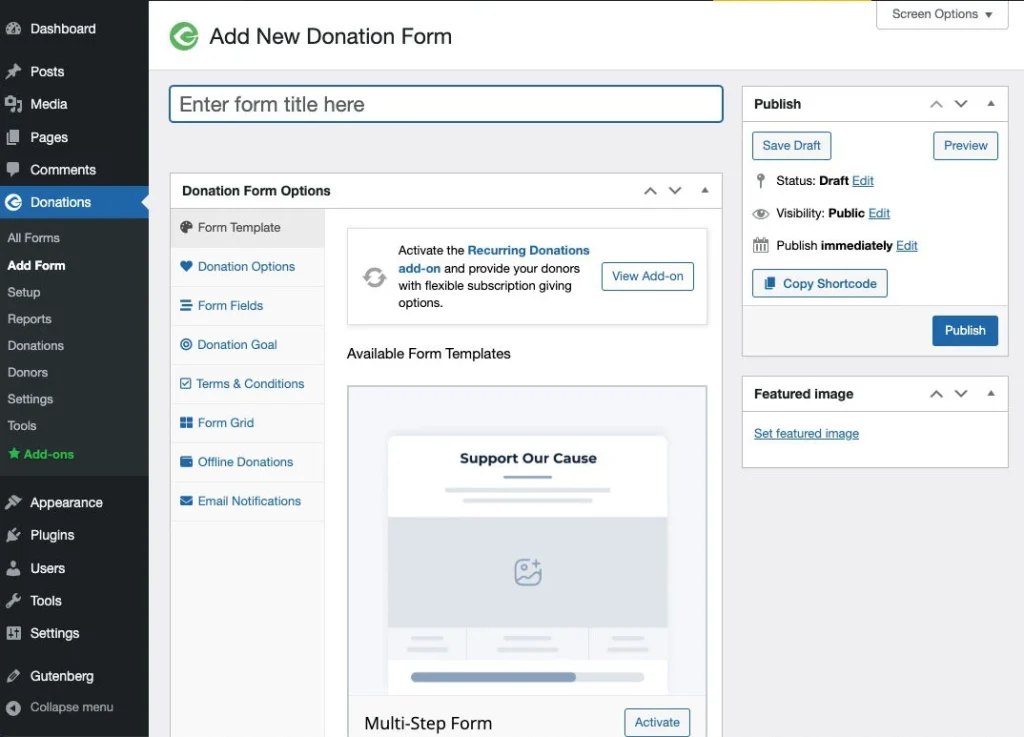Click the Tools wrench icon
The image size is (1024, 737).
pyautogui.click(x=13, y=601)
